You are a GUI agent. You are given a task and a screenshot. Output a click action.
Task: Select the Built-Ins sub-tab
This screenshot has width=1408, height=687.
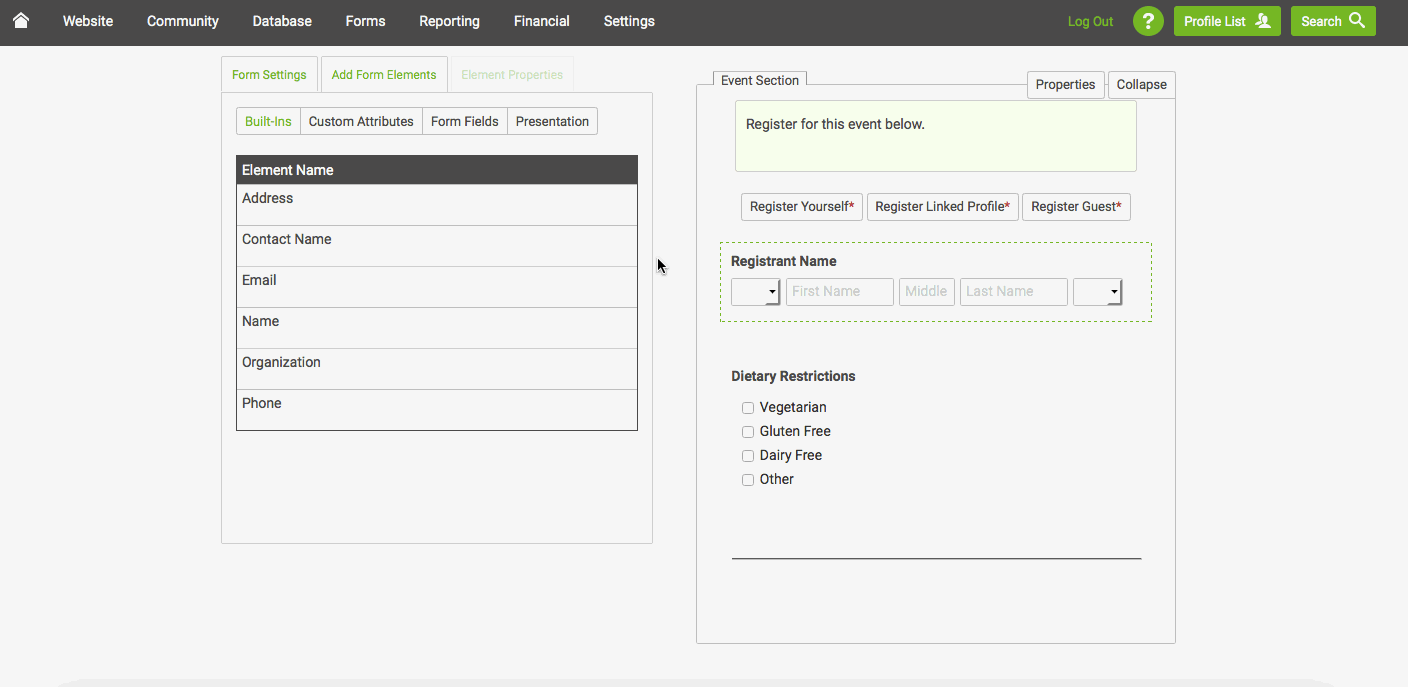click(x=268, y=121)
